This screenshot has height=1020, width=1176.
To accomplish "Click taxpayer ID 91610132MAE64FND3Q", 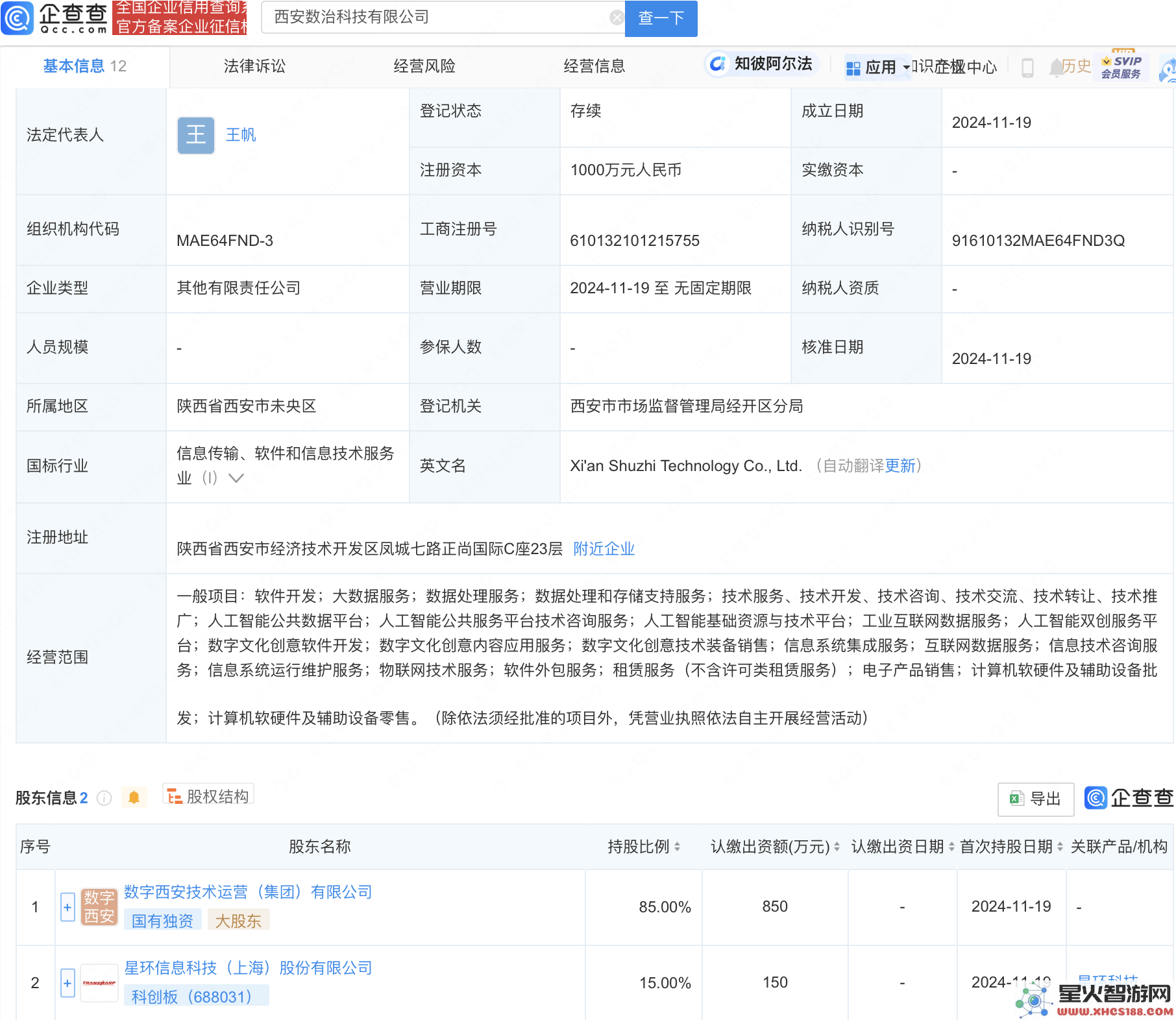I will [1038, 241].
